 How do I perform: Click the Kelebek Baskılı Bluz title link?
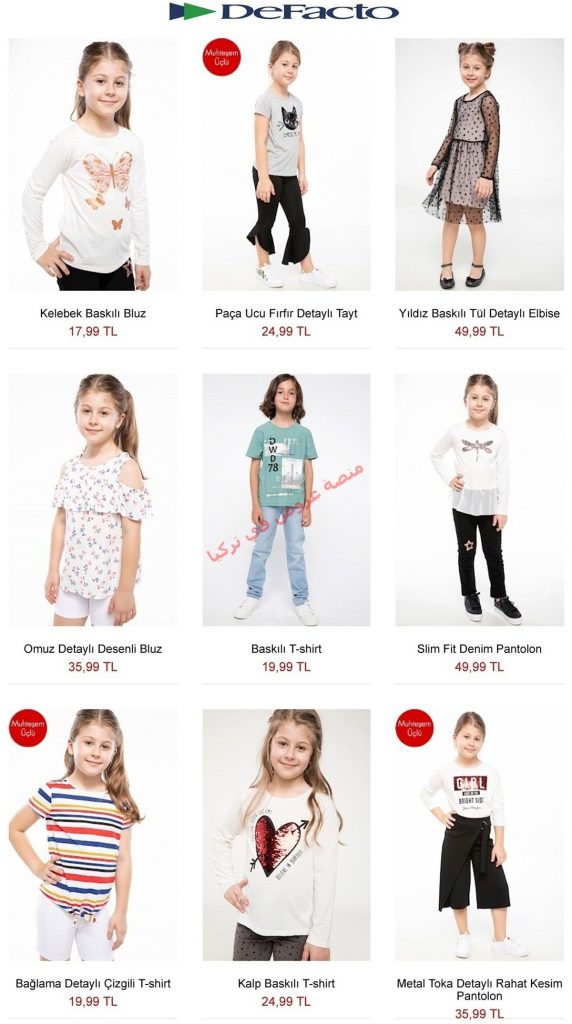click(93, 313)
